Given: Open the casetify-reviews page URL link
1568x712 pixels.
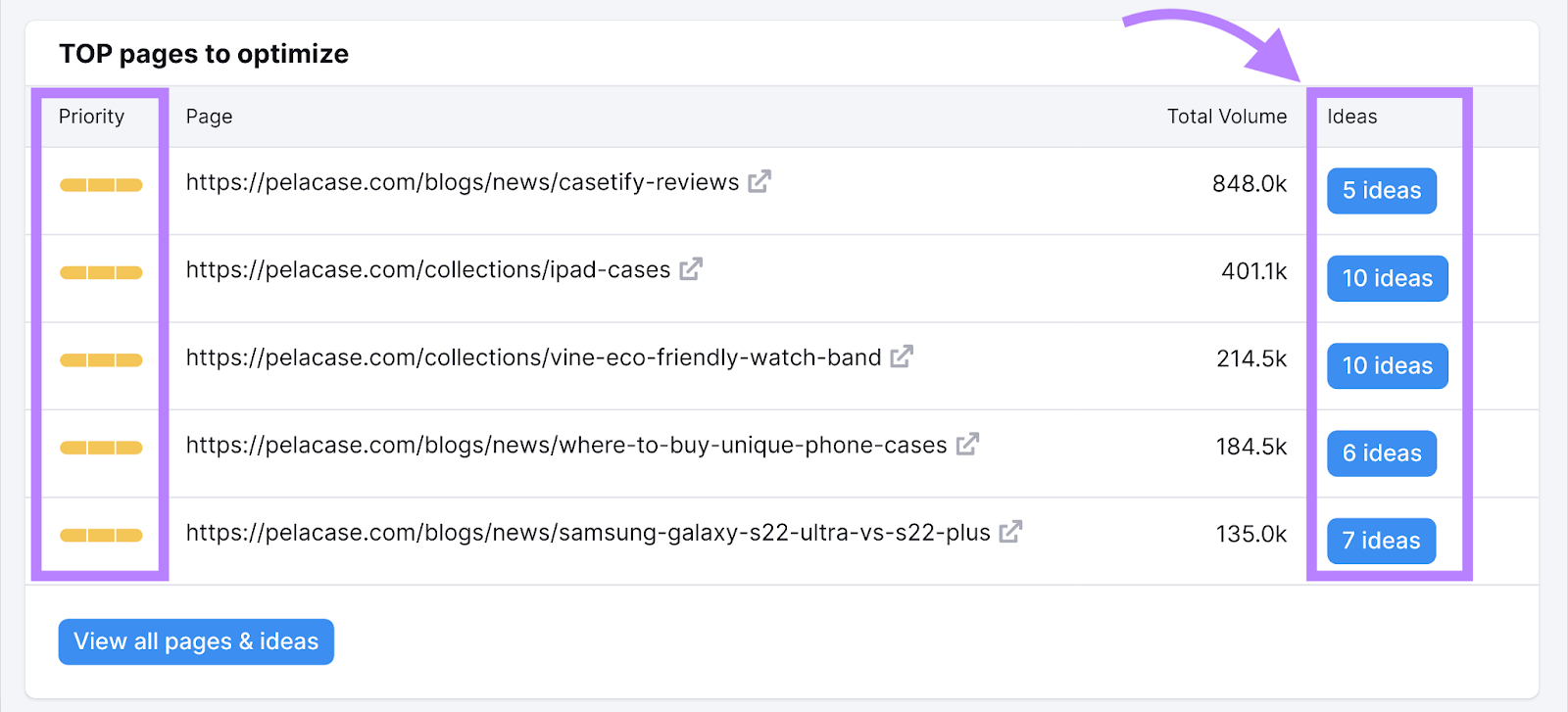Looking at the screenshot, I should point(462,183).
